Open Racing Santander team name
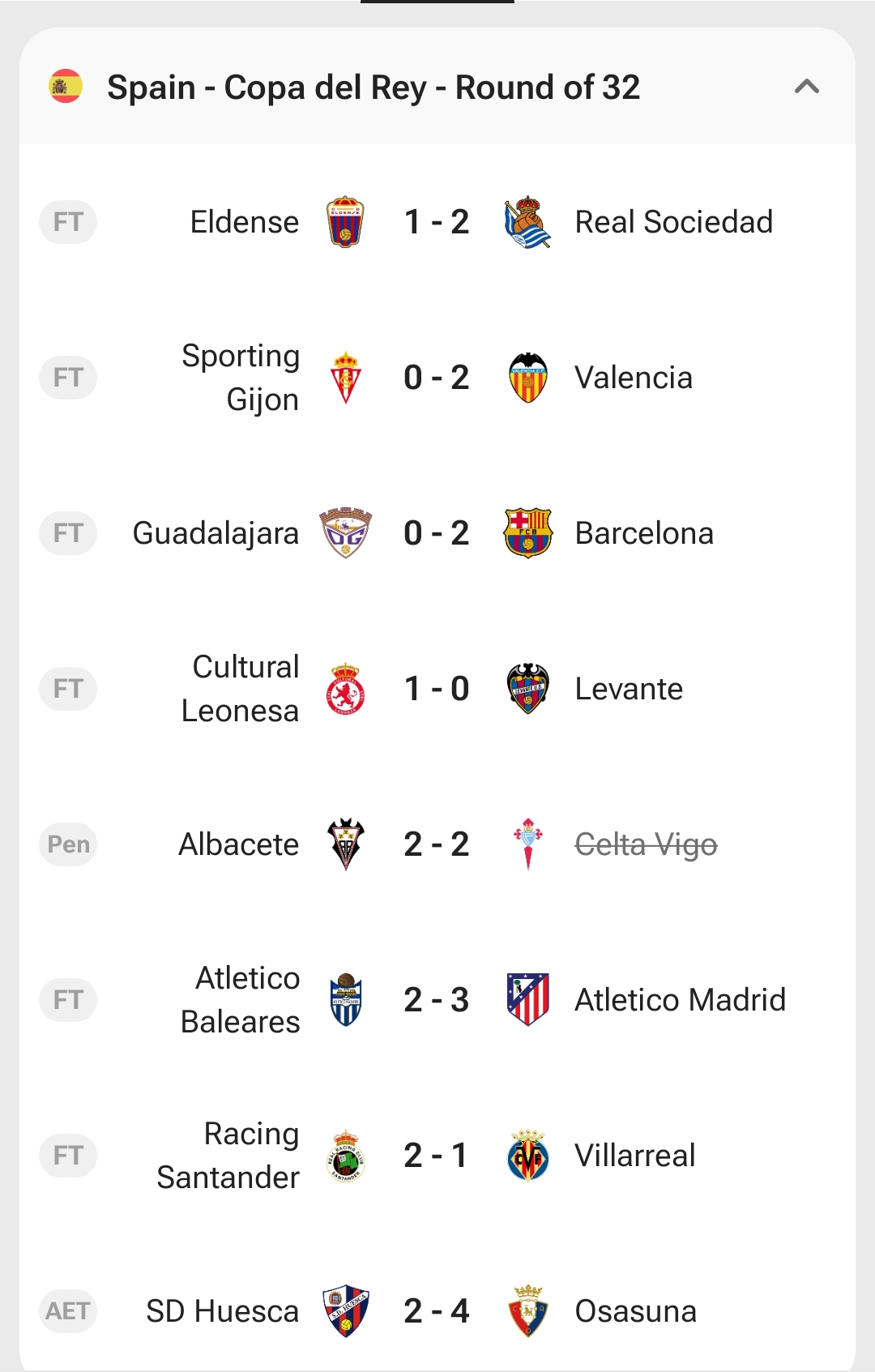This screenshot has width=875, height=1372. (x=228, y=1156)
